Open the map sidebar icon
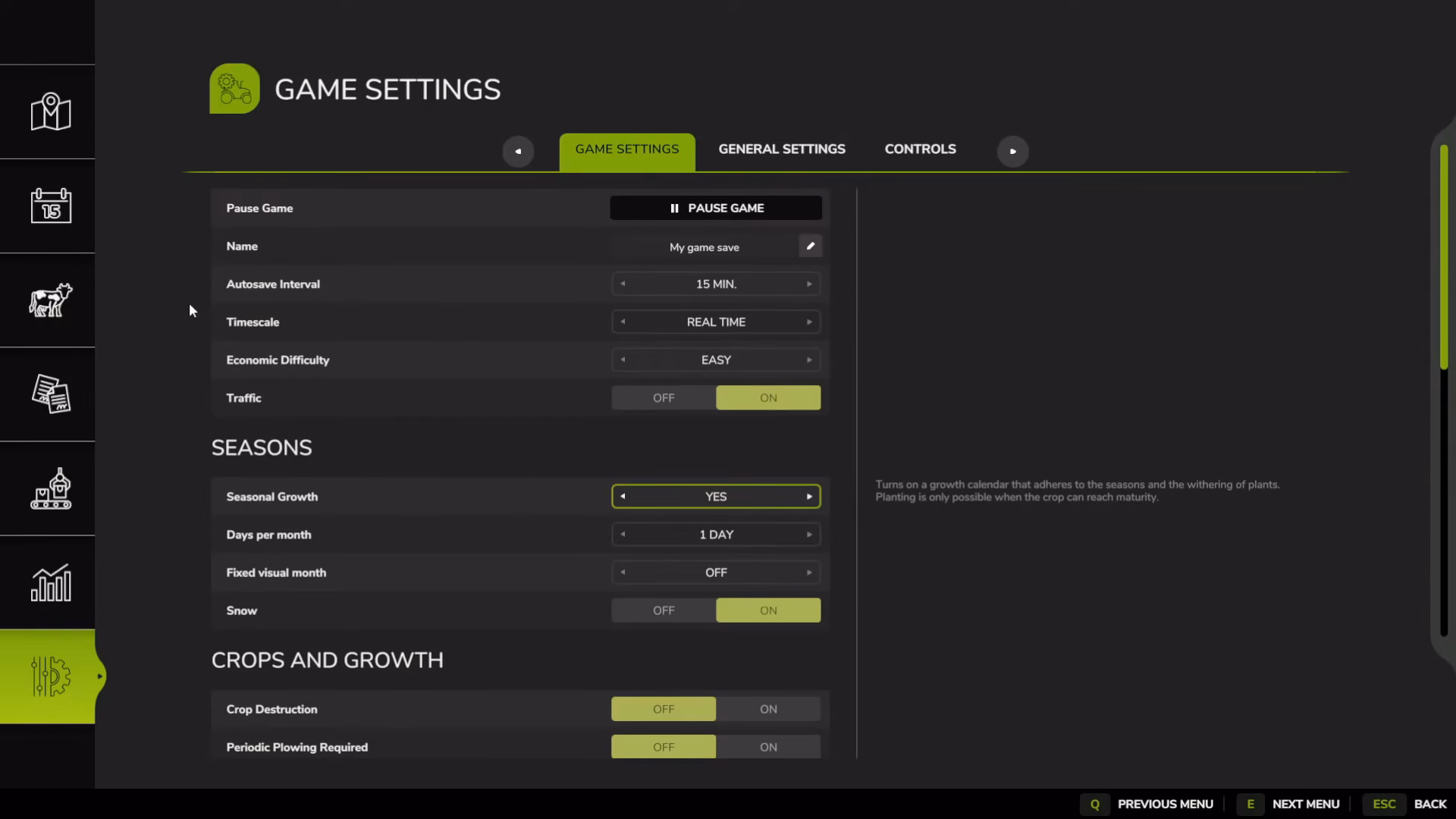 point(51,112)
